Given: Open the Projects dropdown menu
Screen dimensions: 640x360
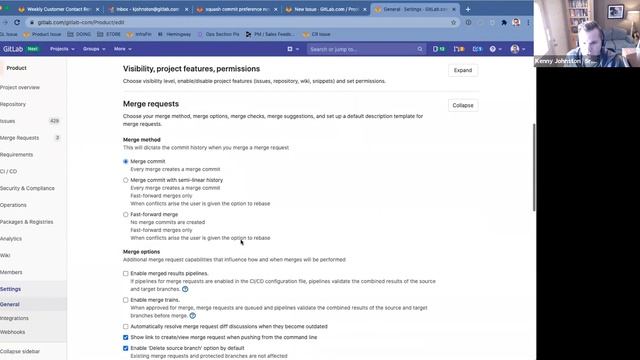Looking at the screenshot, I should [62, 49].
